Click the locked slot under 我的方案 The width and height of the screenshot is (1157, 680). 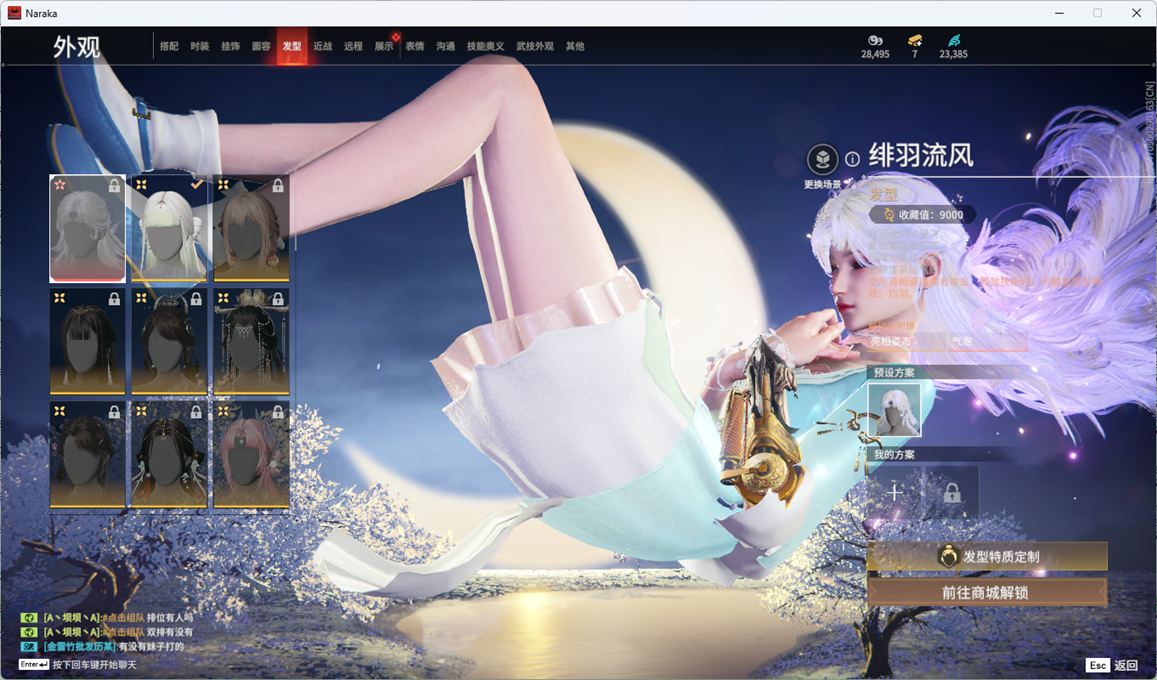point(952,492)
